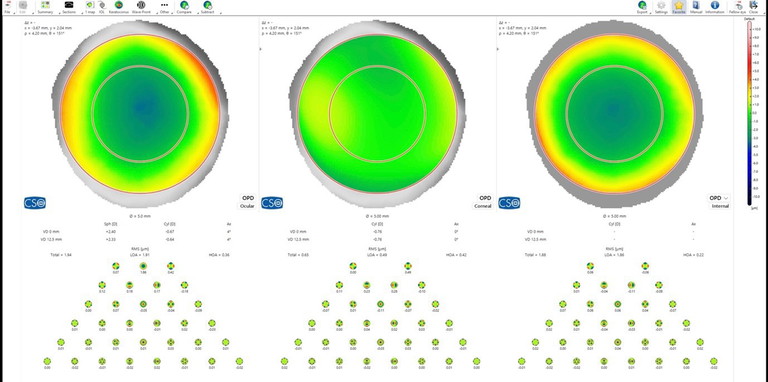Screen dimensions: 768x382
Task: Click the Compare exams icon
Action: tap(184, 6)
